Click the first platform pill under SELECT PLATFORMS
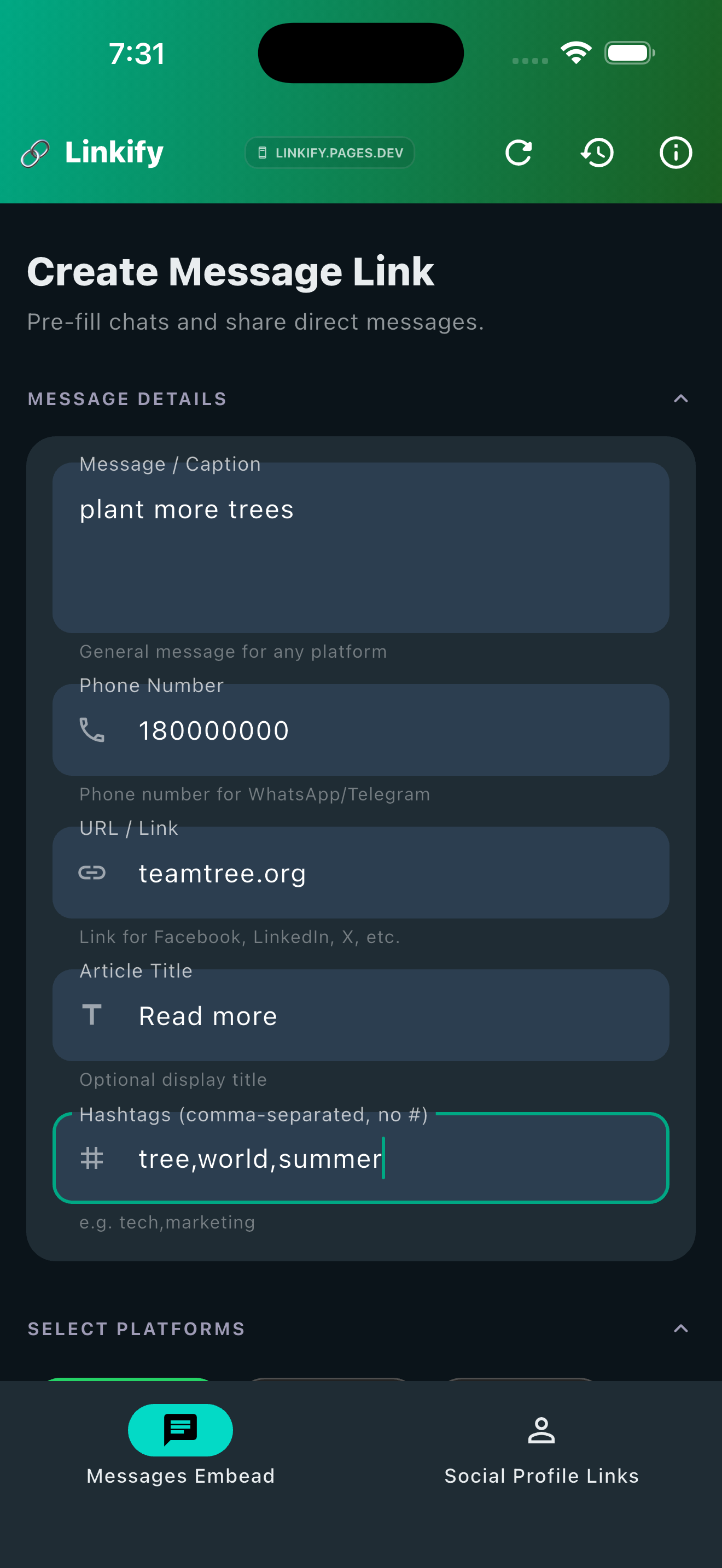Screen dimensions: 722x1568 [129, 1382]
